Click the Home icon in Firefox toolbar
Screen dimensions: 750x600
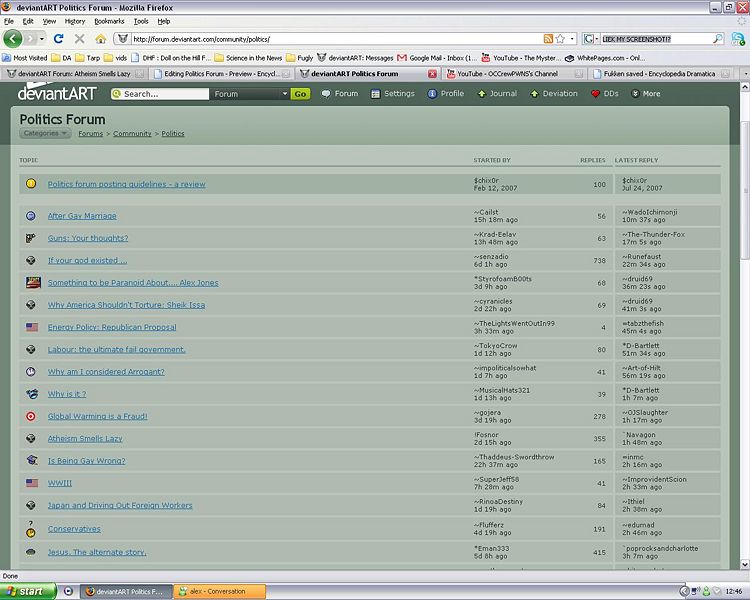101,39
